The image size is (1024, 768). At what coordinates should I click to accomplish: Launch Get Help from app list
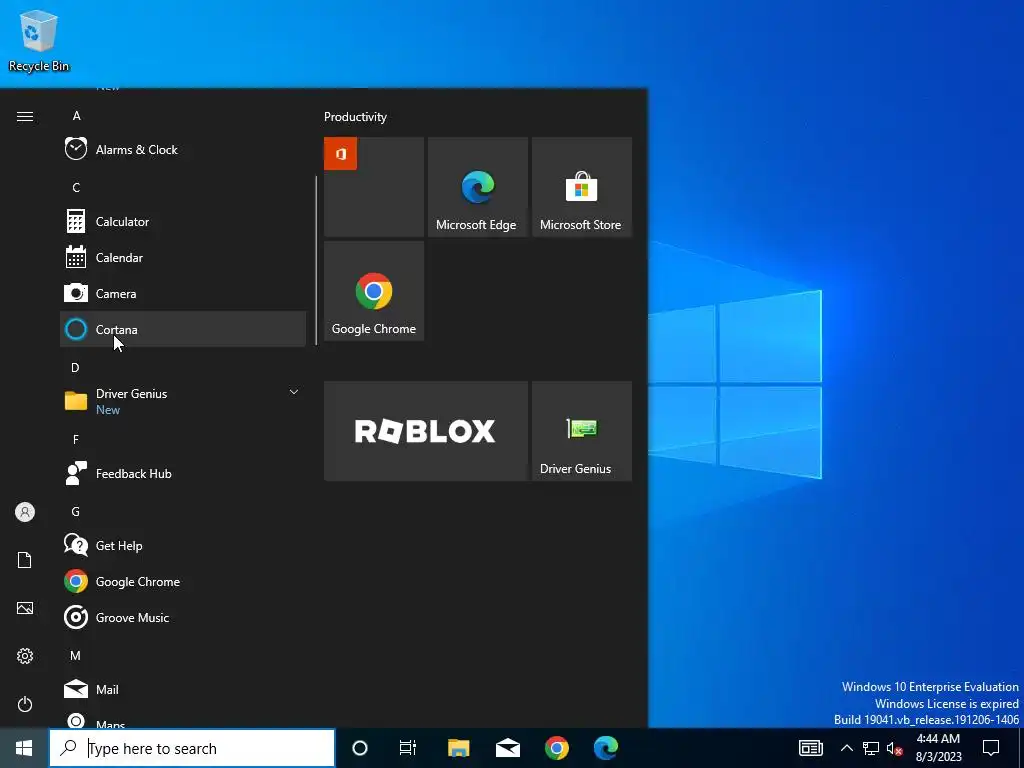183,545
